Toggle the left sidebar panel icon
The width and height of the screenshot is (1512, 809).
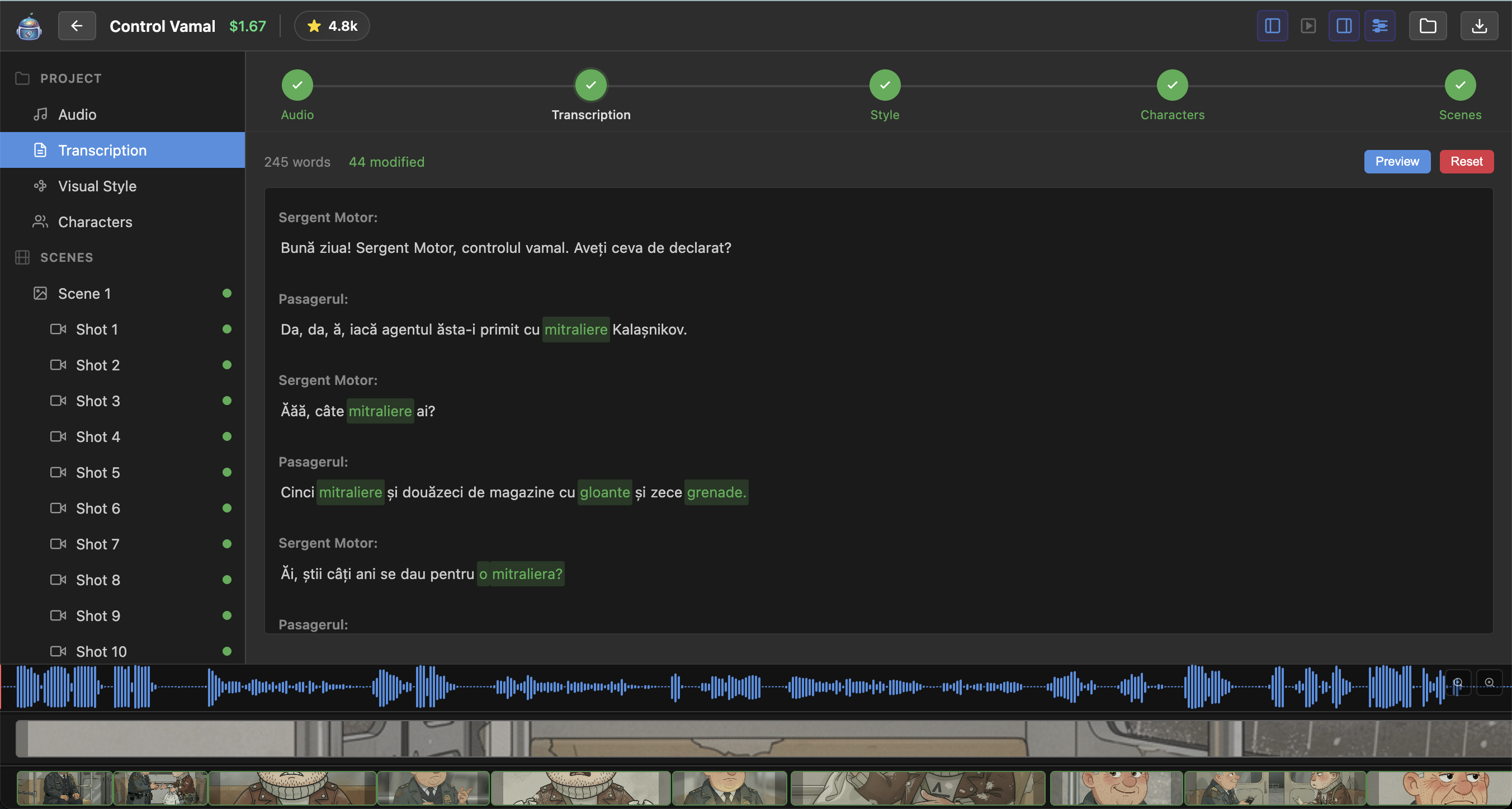pyautogui.click(x=1272, y=26)
